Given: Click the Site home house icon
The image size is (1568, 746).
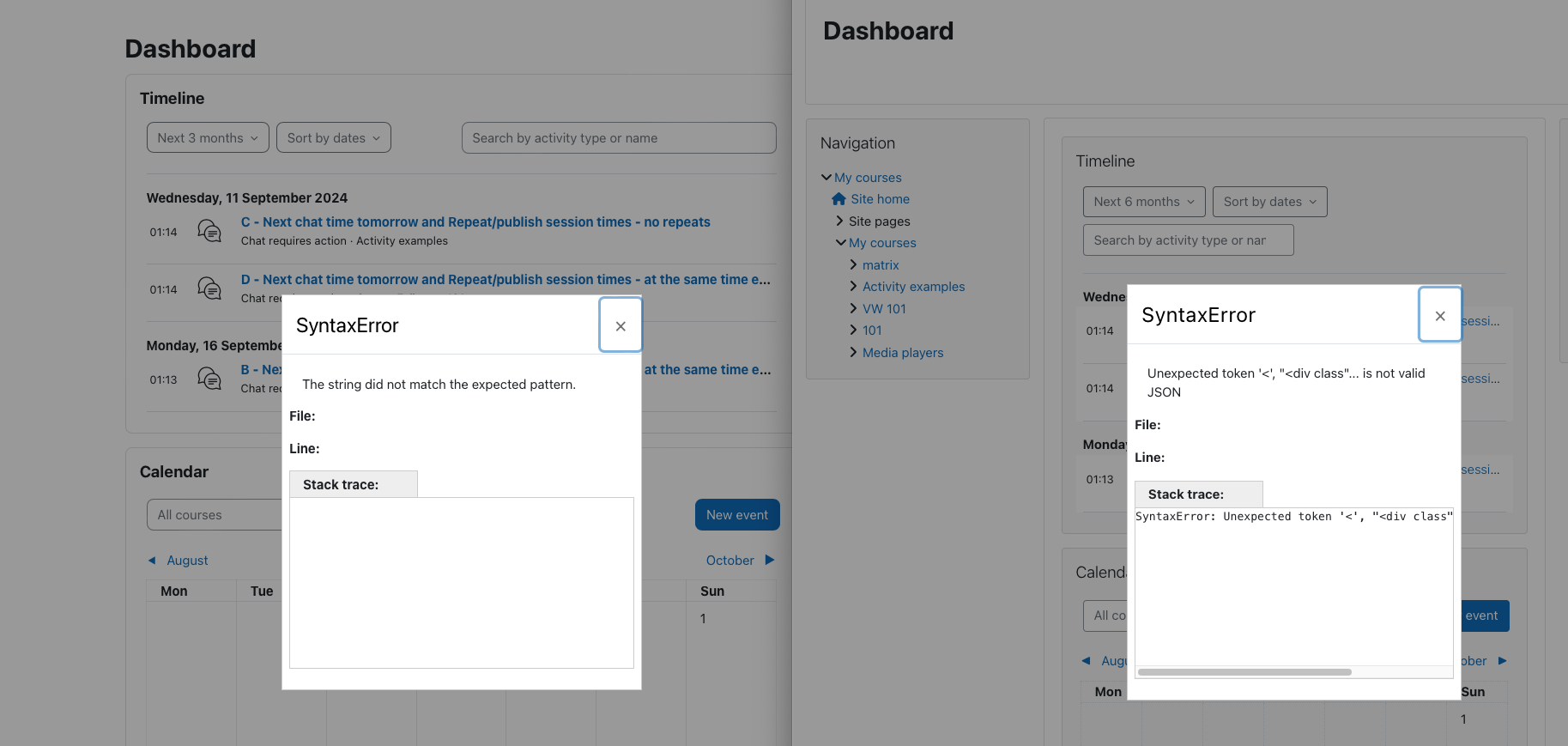Looking at the screenshot, I should tap(839, 199).
